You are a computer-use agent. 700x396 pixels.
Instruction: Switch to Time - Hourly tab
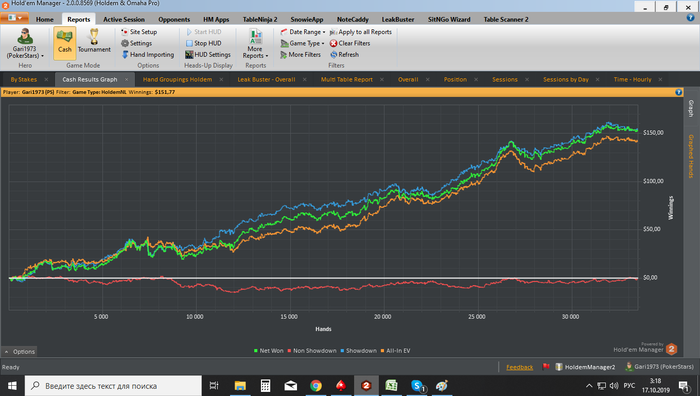[x=632, y=79]
